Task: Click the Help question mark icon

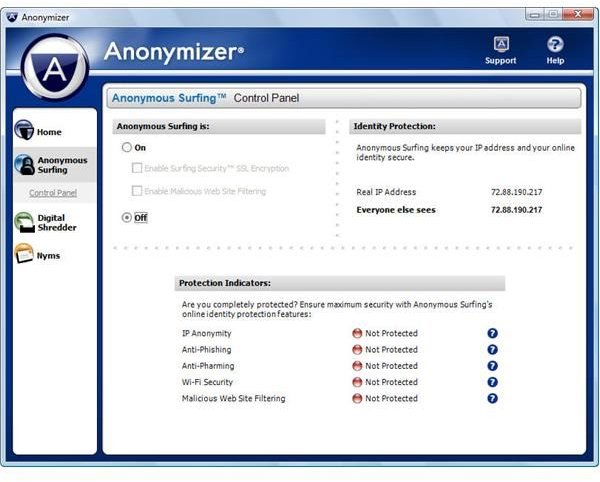Action: [x=555, y=45]
